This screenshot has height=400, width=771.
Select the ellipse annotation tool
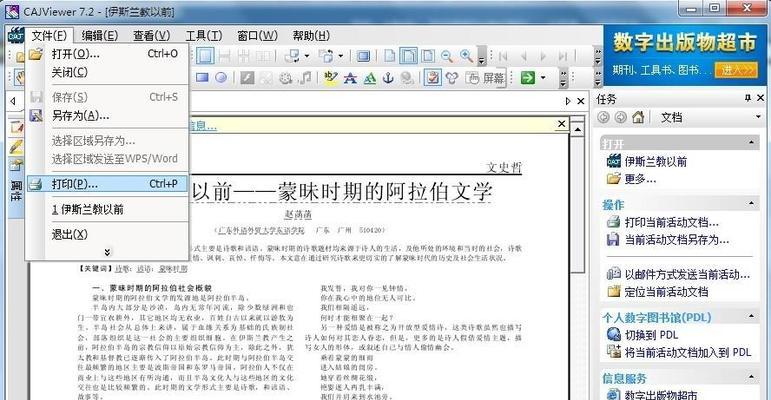click(x=221, y=77)
